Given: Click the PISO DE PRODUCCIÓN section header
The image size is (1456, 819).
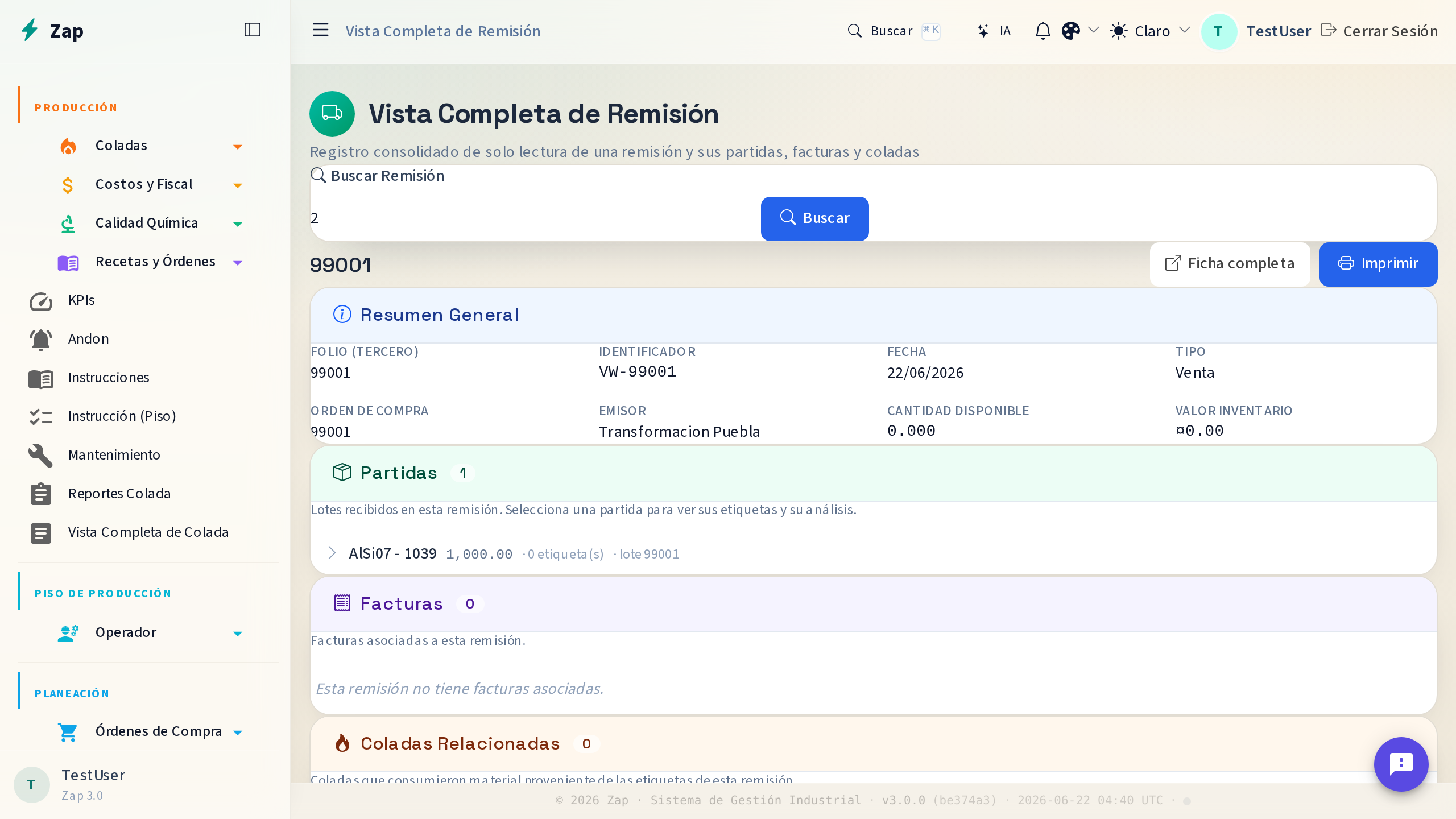Looking at the screenshot, I should click(x=103, y=593).
